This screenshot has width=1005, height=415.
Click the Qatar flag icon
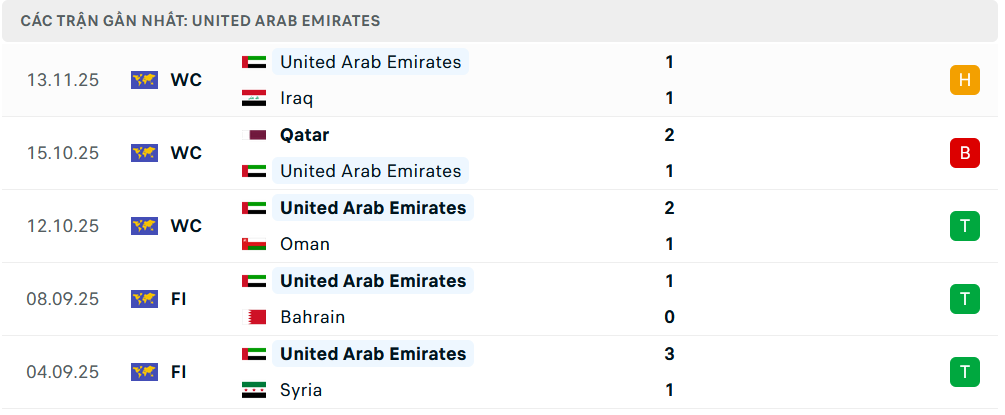pyautogui.click(x=254, y=135)
